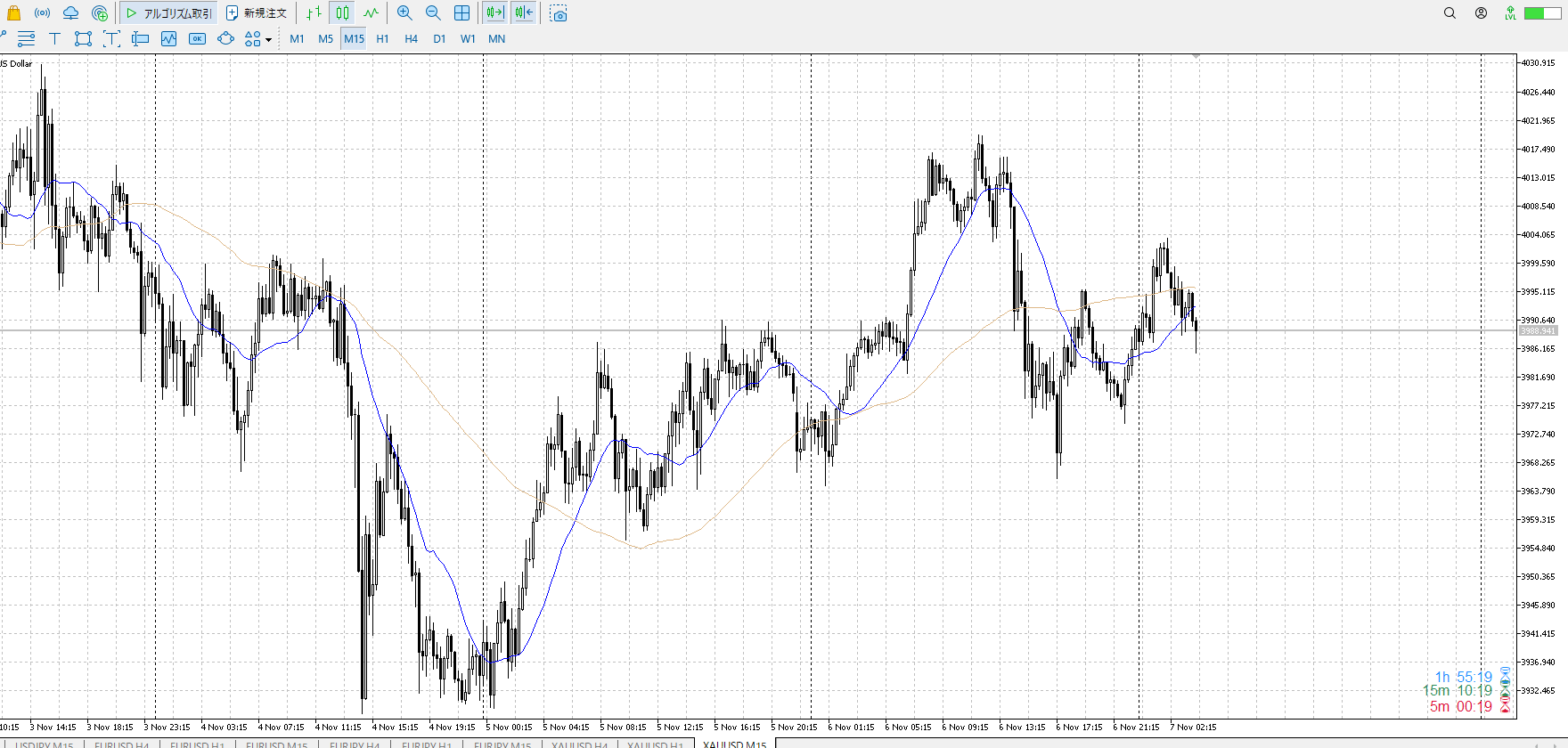The image size is (1568, 748).
Task: Zoom in on the chart
Action: [x=404, y=13]
